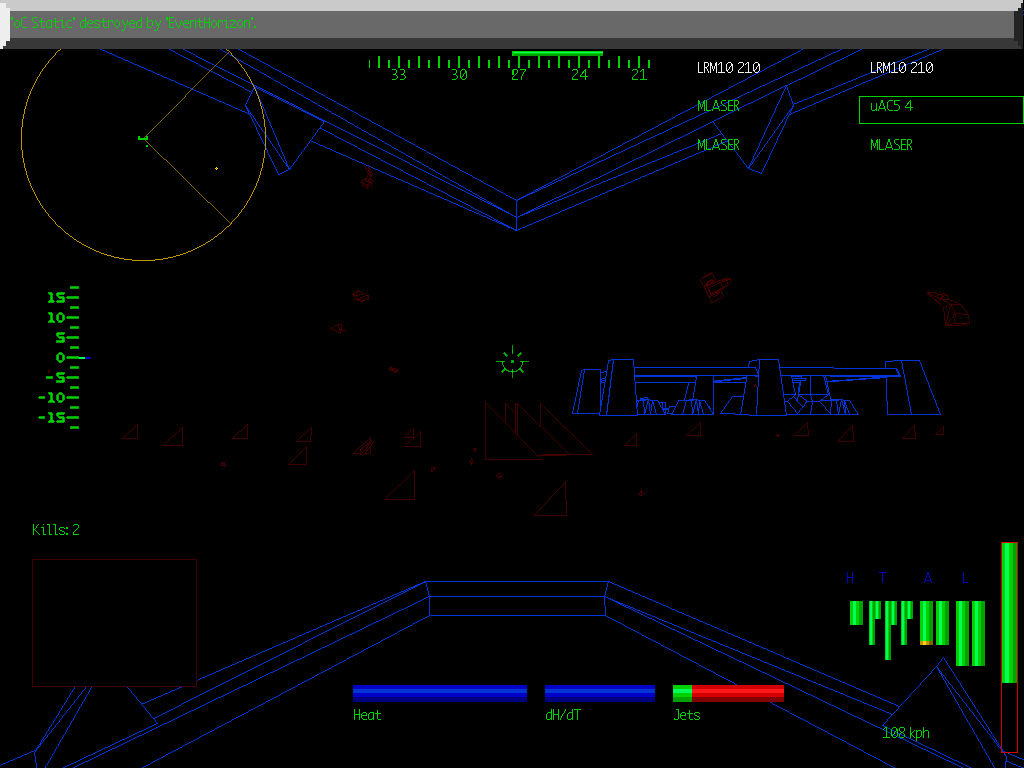Screen dimensions: 1024x768
Task: Select the top-left MLASER weapon
Action: pyautogui.click(x=718, y=106)
